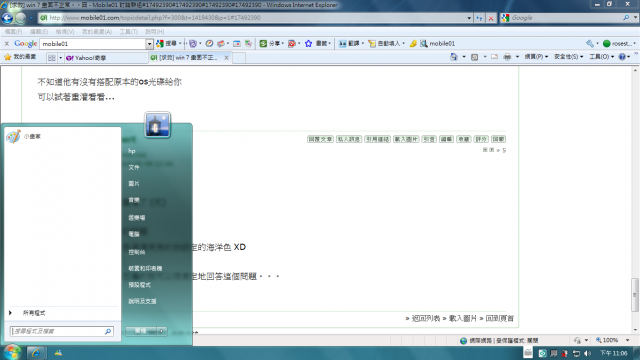Image resolution: width=640 pixels, height=360 pixels.
Task: Open the tab list dropdown arrow
Action: 60,58
